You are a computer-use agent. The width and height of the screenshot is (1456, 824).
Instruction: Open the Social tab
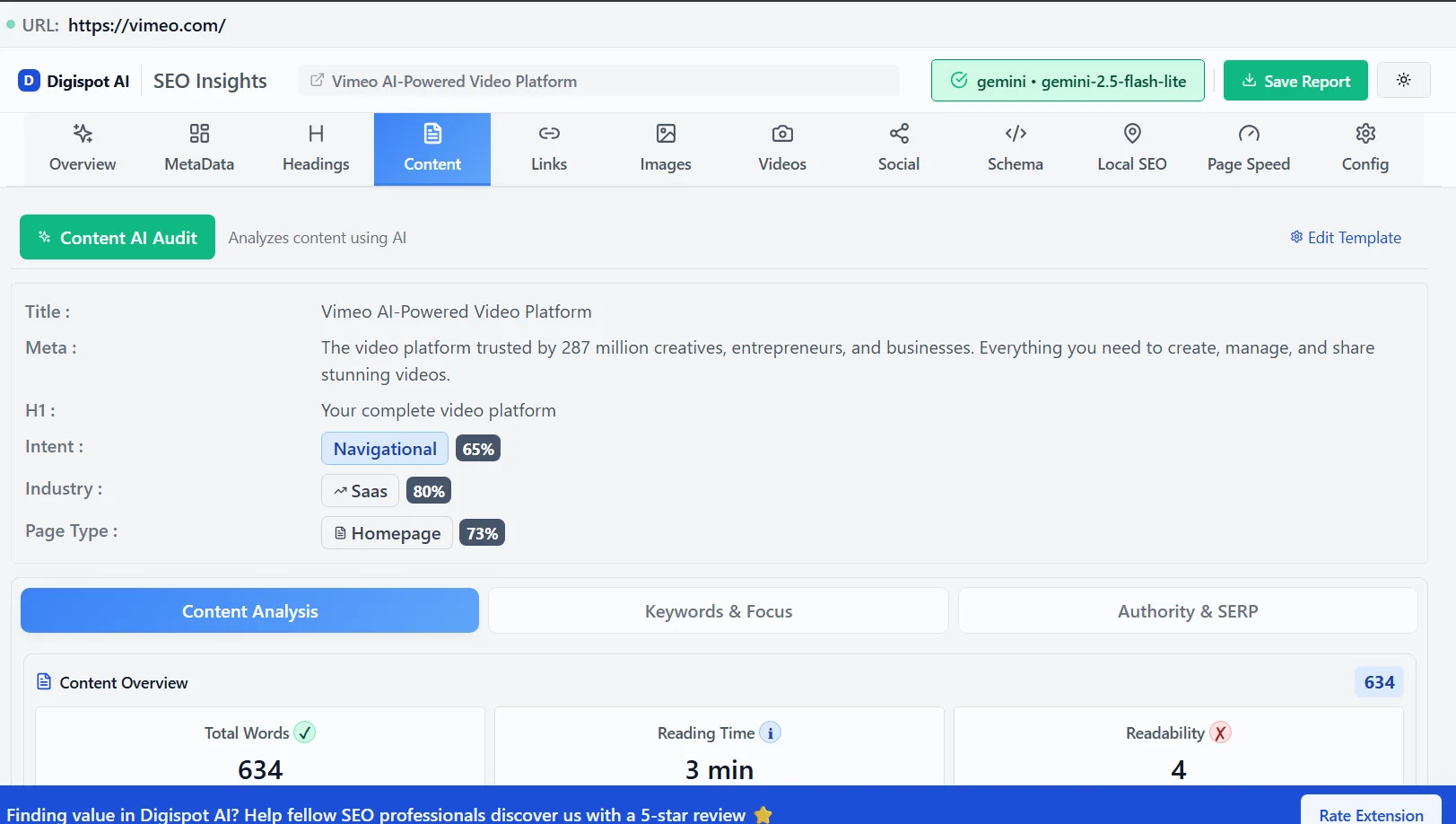click(899, 149)
